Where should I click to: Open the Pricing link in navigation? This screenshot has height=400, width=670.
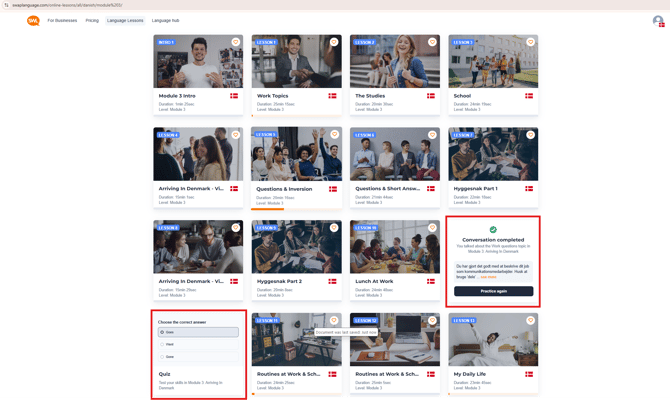pyautogui.click(x=92, y=20)
